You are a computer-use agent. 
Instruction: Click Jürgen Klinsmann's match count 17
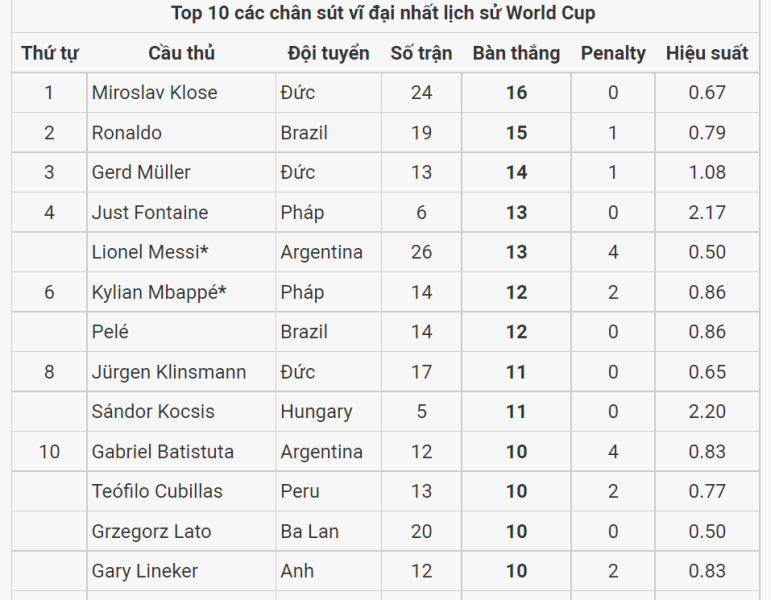[421, 372]
